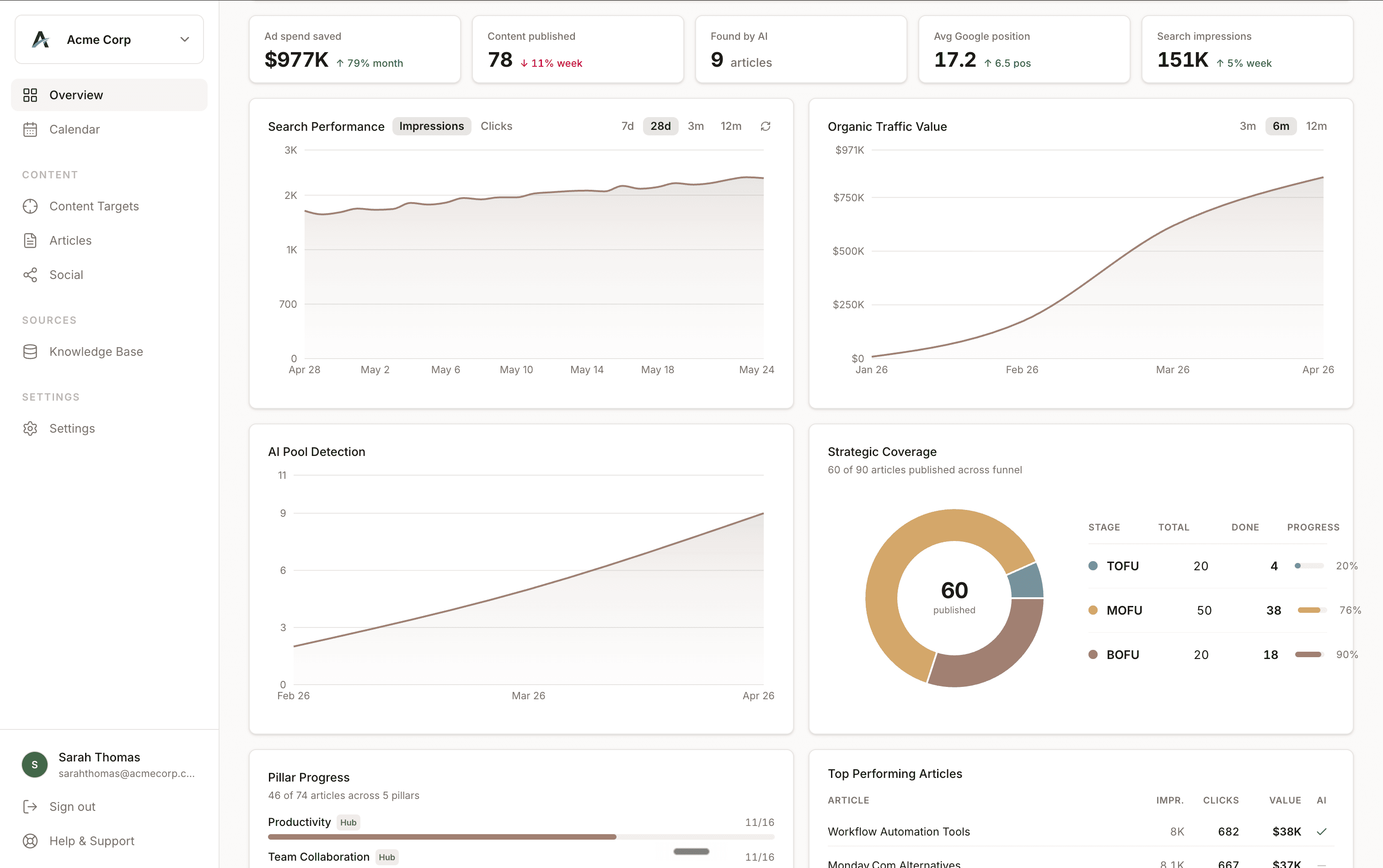Click the Articles document icon
The width and height of the screenshot is (1383, 868).
click(x=31, y=241)
